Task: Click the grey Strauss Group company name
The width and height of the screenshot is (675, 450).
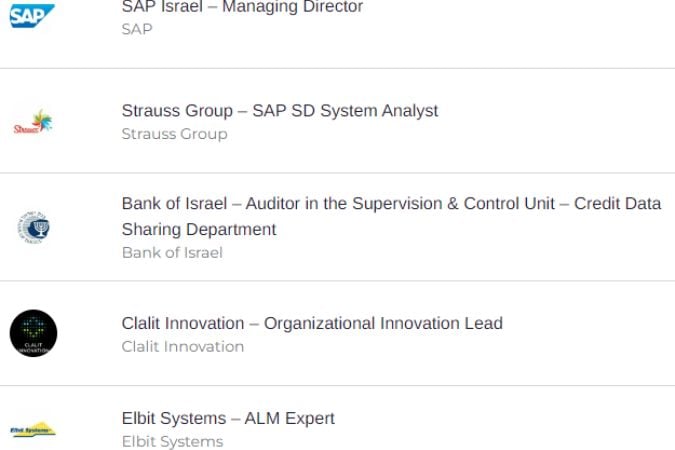Action: 174,134
